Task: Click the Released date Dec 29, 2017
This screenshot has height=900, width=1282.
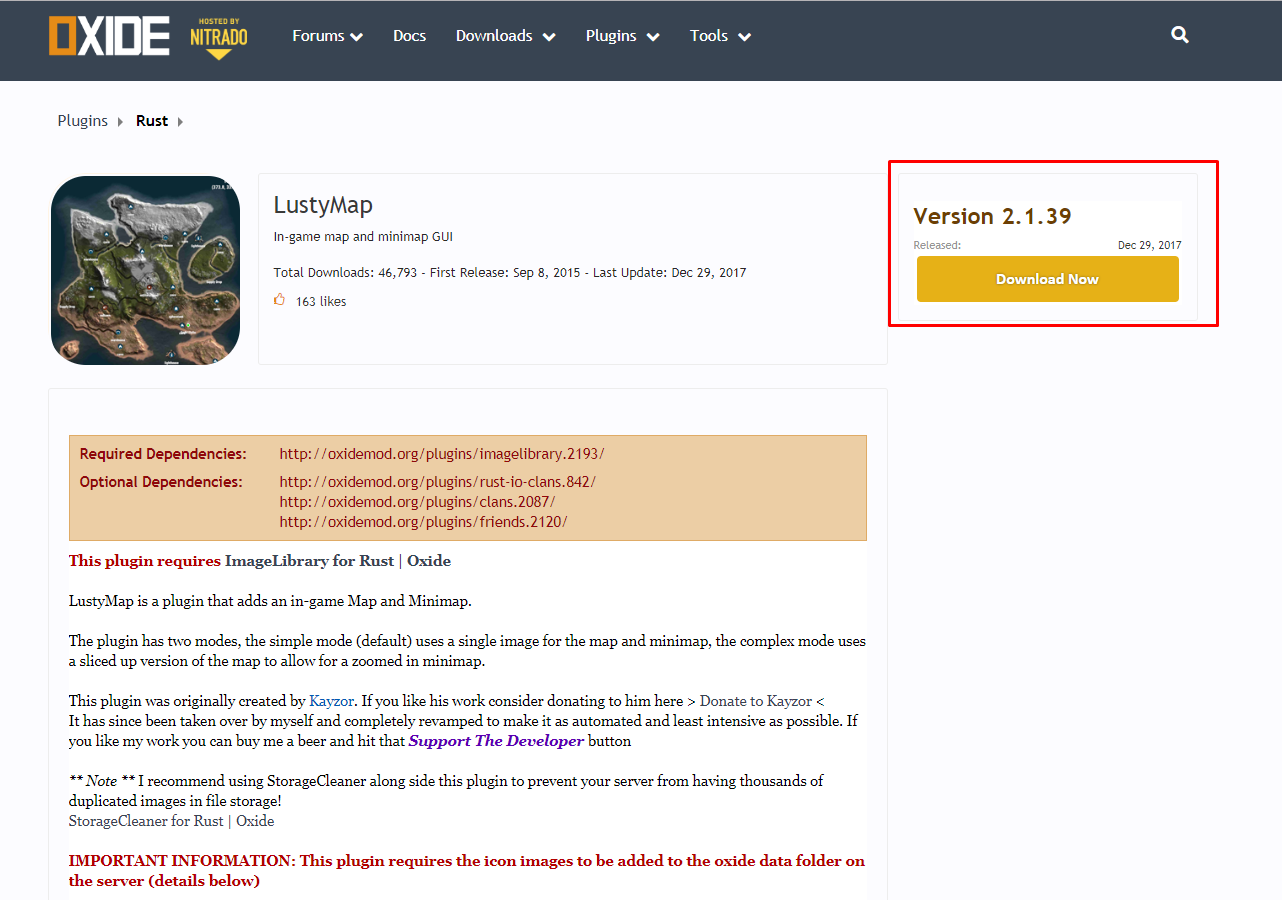Action: pos(1150,245)
